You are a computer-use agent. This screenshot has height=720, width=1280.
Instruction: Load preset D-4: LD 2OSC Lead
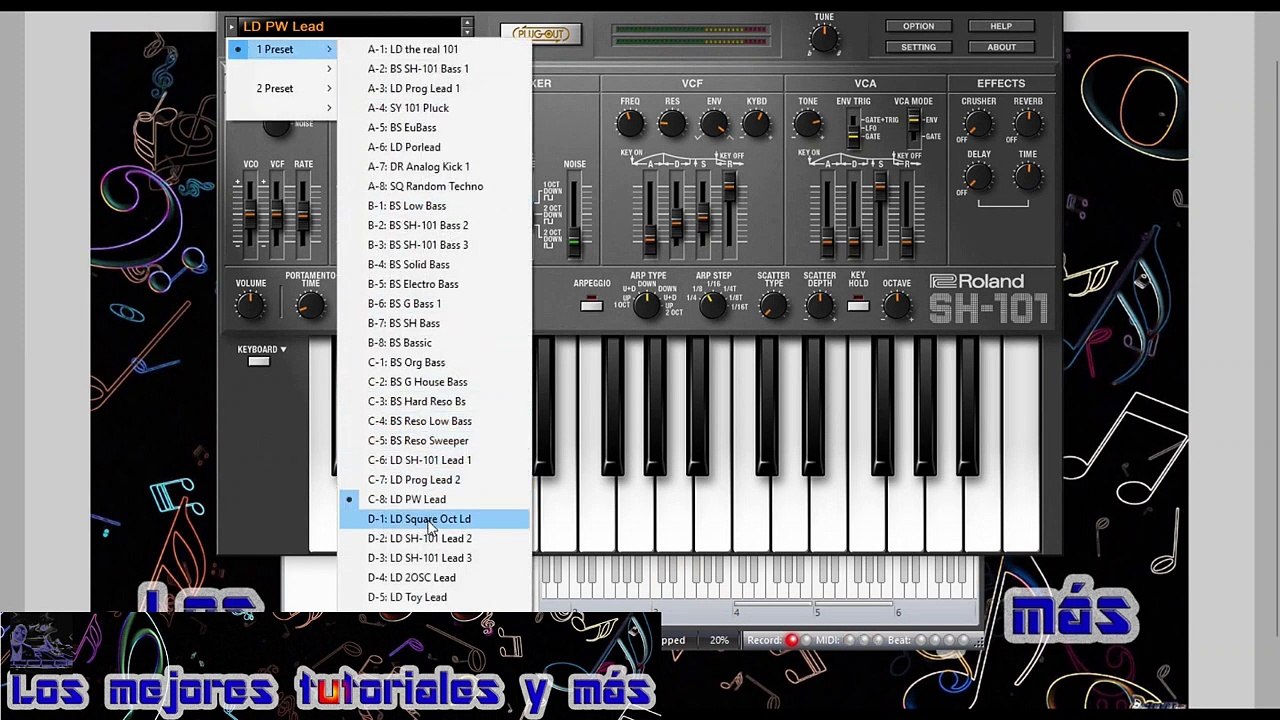(x=434, y=578)
